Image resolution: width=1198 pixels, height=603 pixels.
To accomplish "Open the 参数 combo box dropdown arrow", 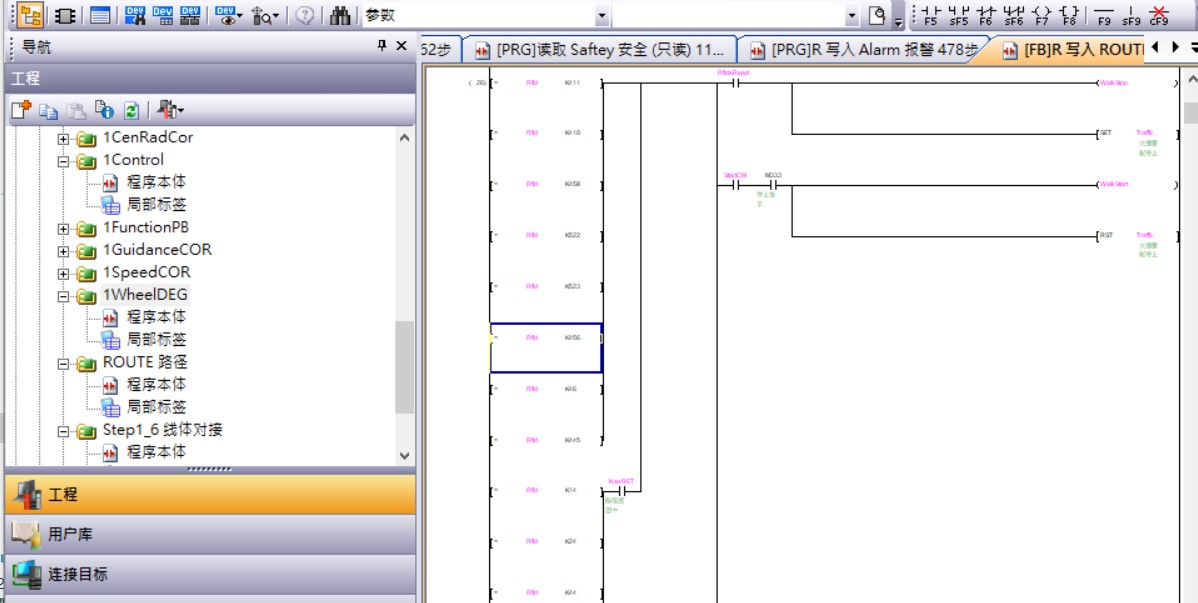I will [601, 16].
